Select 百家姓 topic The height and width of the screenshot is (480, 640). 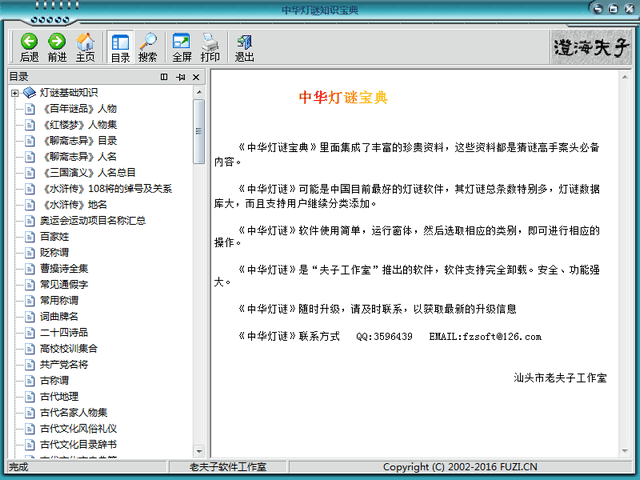coord(54,236)
